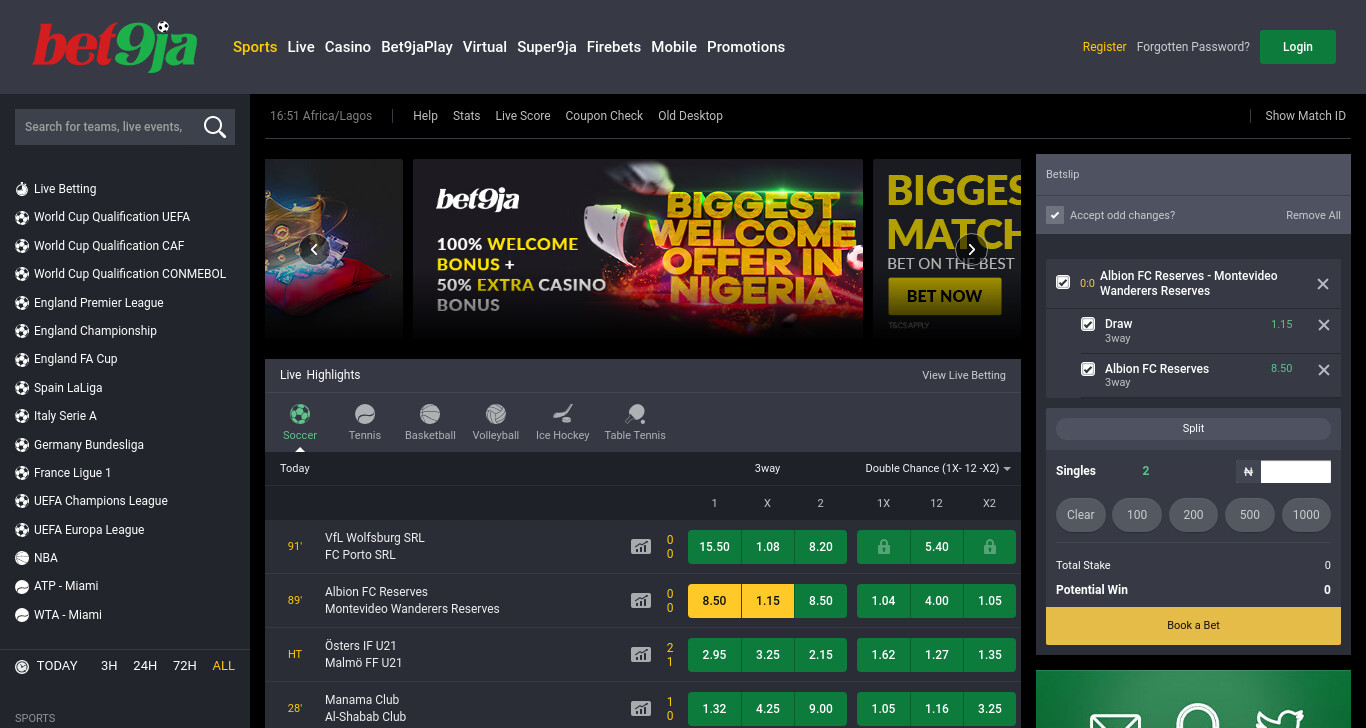
Task: Toggle the 1.15 draw odds for Albion FC Reserves
Action: pyautogui.click(x=767, y=601)
